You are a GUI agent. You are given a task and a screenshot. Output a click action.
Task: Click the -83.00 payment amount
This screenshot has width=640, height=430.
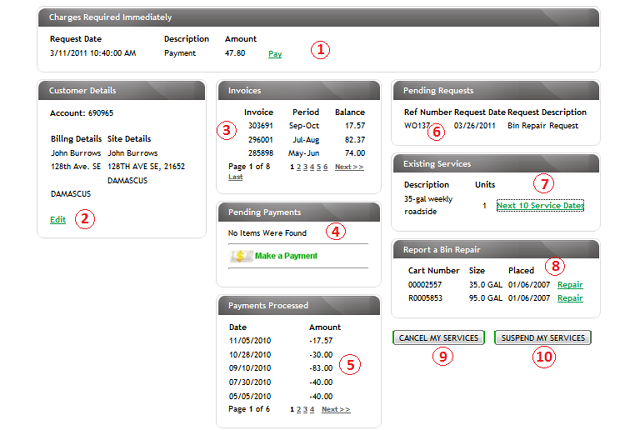pyautogui.click(x=321, y=368)
